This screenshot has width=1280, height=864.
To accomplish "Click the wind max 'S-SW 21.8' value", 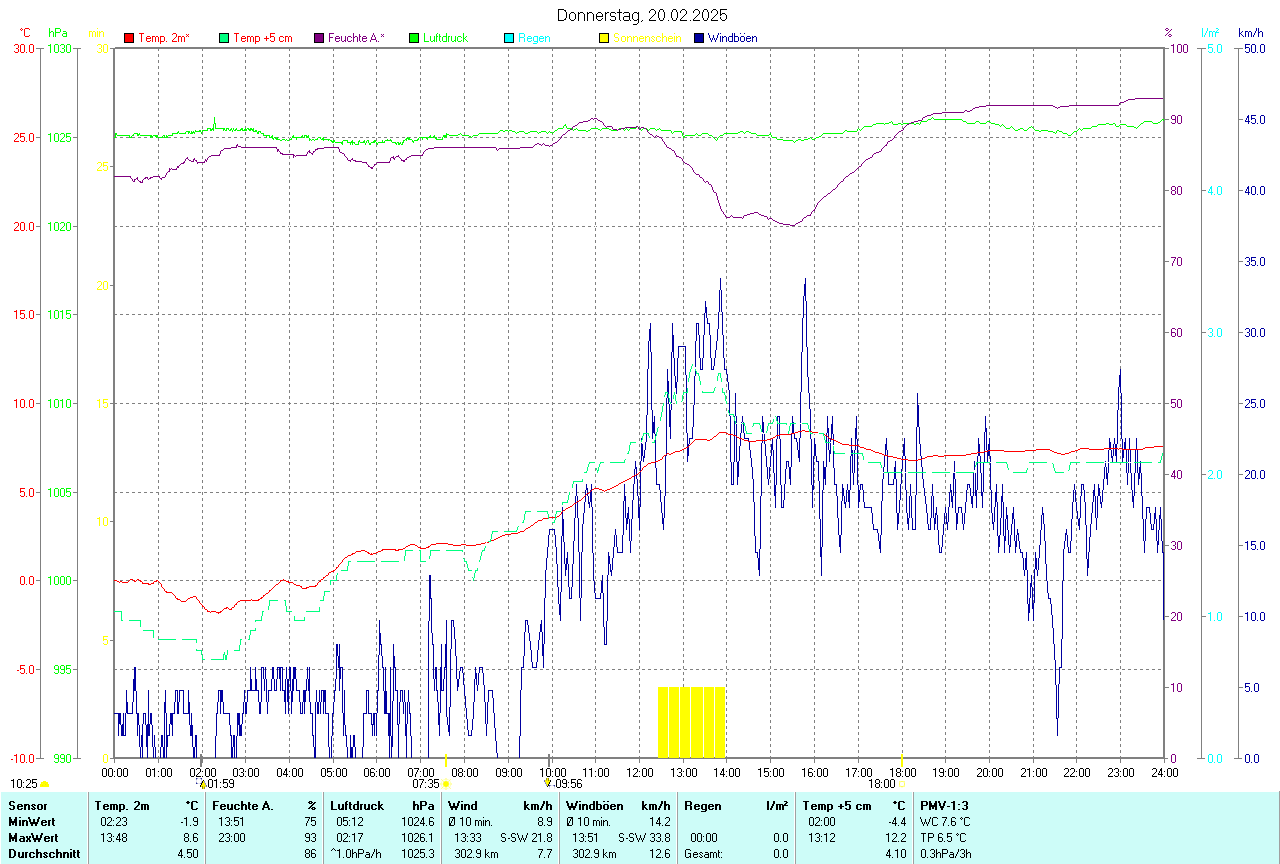I will coord(526,837).
